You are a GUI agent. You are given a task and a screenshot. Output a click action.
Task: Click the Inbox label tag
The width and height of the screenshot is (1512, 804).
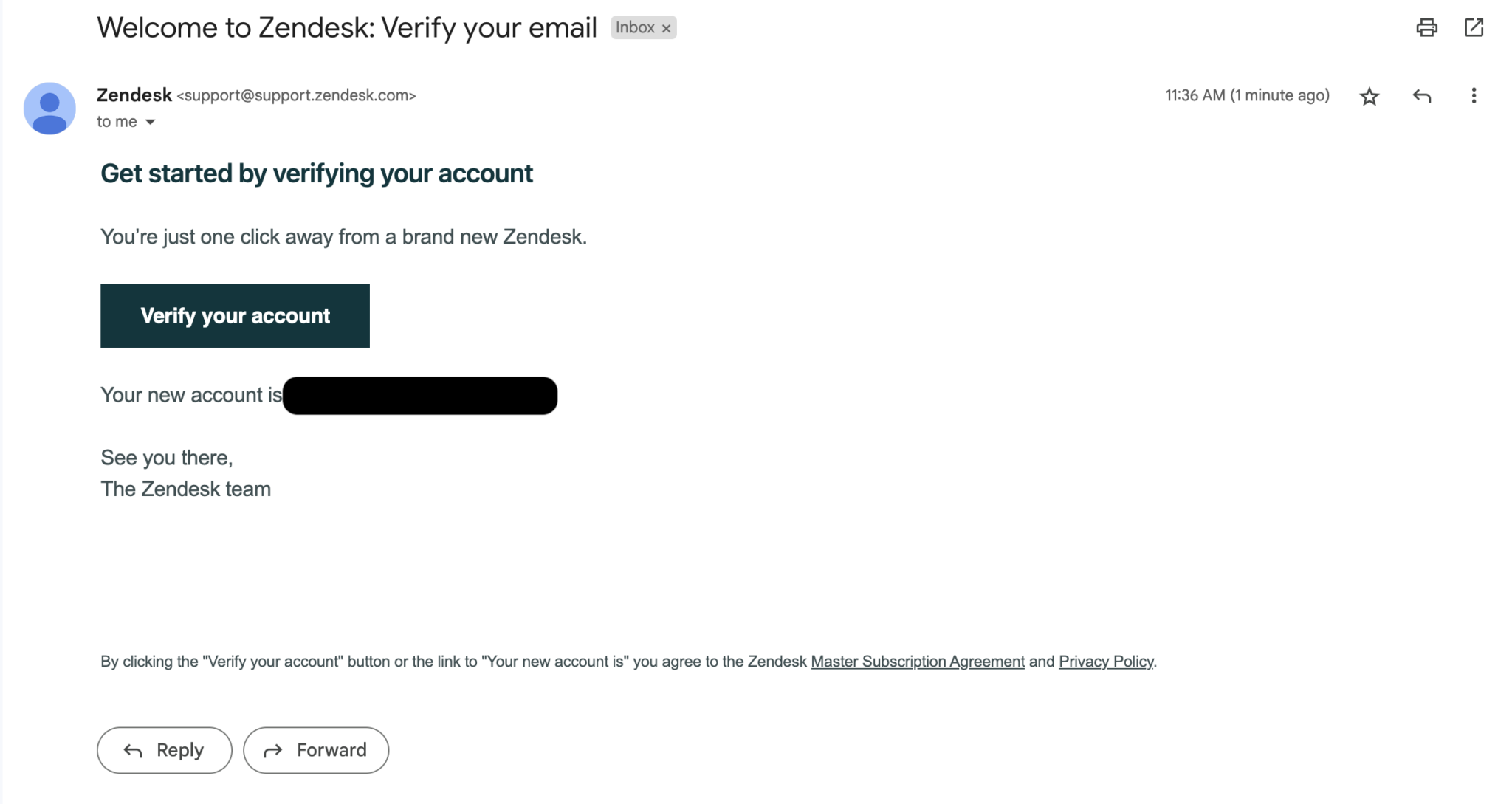pyautogui.click(x=636, y=27)
